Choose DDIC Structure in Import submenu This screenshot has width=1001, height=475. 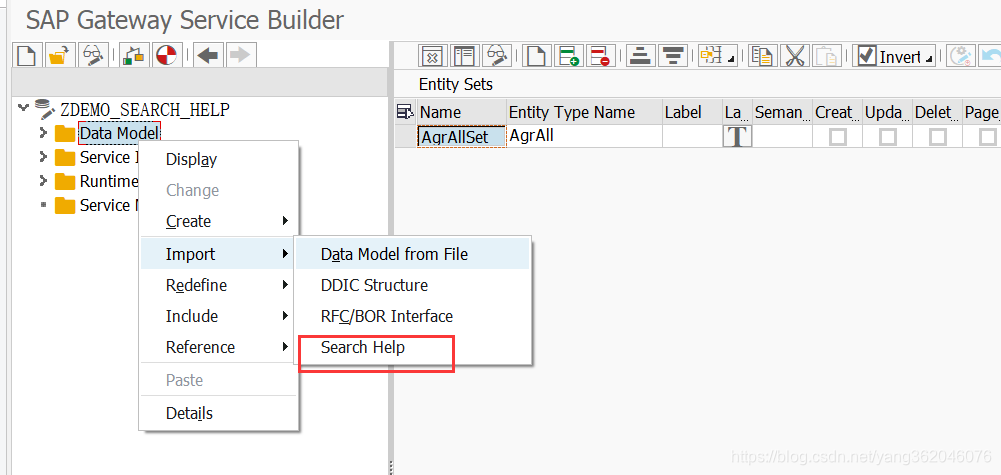(x=412, y=285)
